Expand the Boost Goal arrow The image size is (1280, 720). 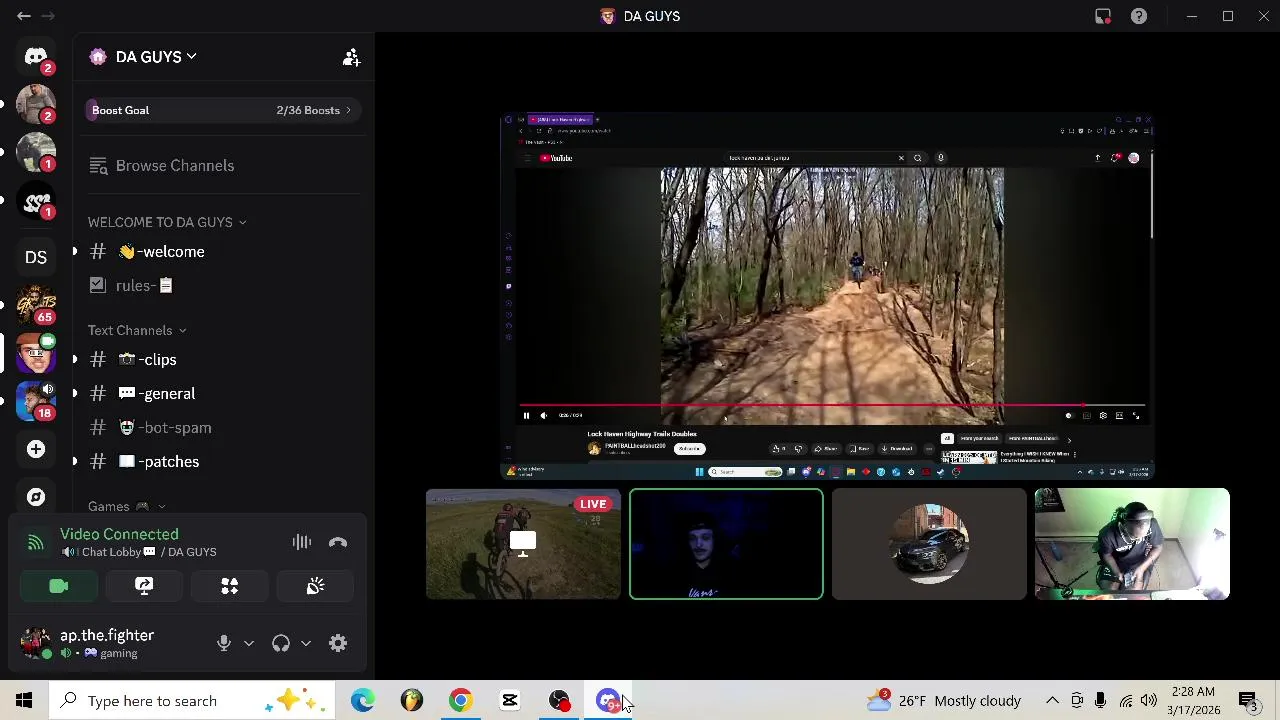pyautogui.click(x=348, y=110)
